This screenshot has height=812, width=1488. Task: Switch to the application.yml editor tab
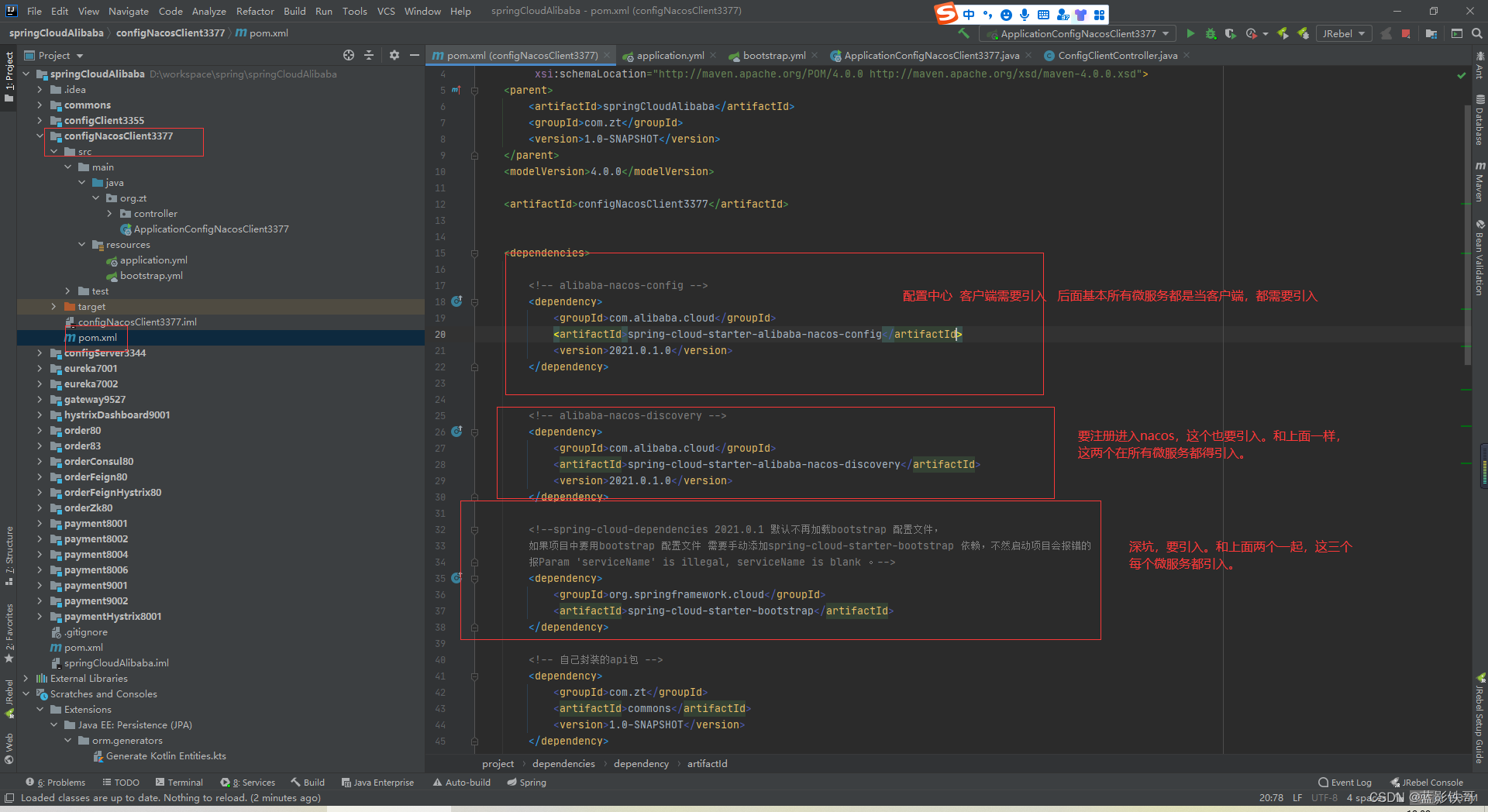(670, 55)
